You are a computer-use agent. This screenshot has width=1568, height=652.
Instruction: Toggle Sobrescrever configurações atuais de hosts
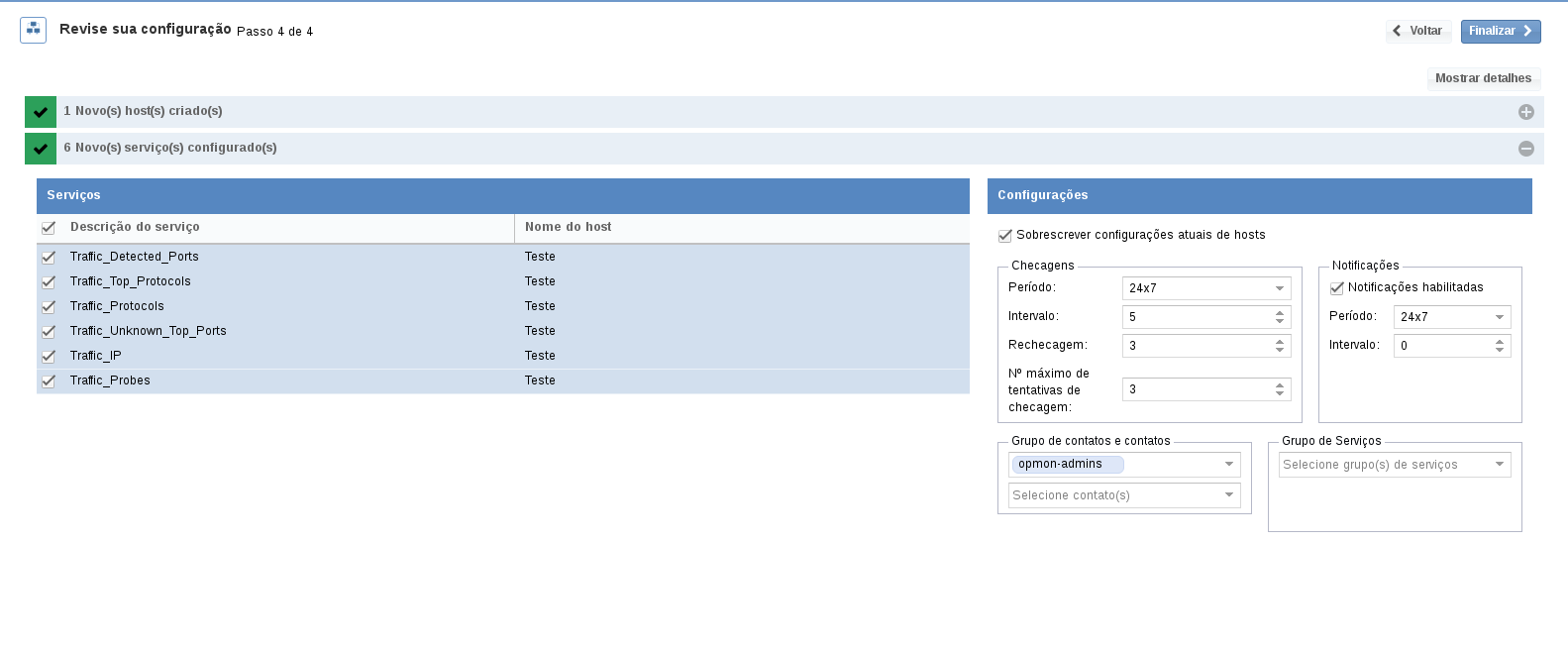tap(1005, 236)
